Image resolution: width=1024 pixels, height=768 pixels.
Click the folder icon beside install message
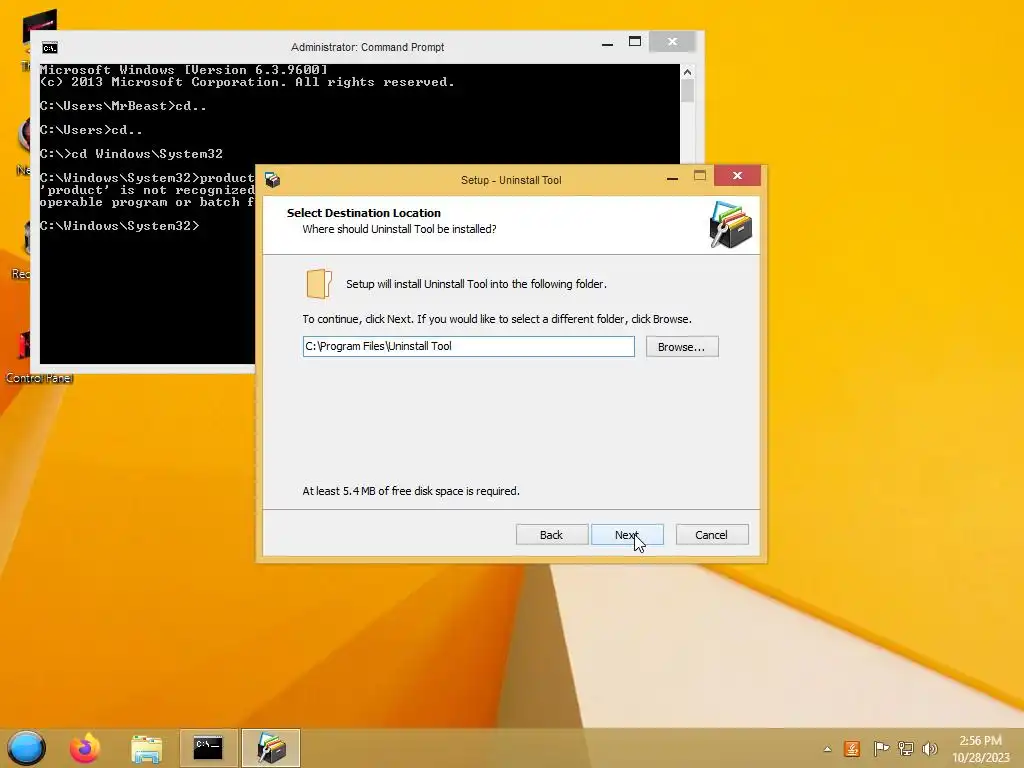tap(319, 284)
